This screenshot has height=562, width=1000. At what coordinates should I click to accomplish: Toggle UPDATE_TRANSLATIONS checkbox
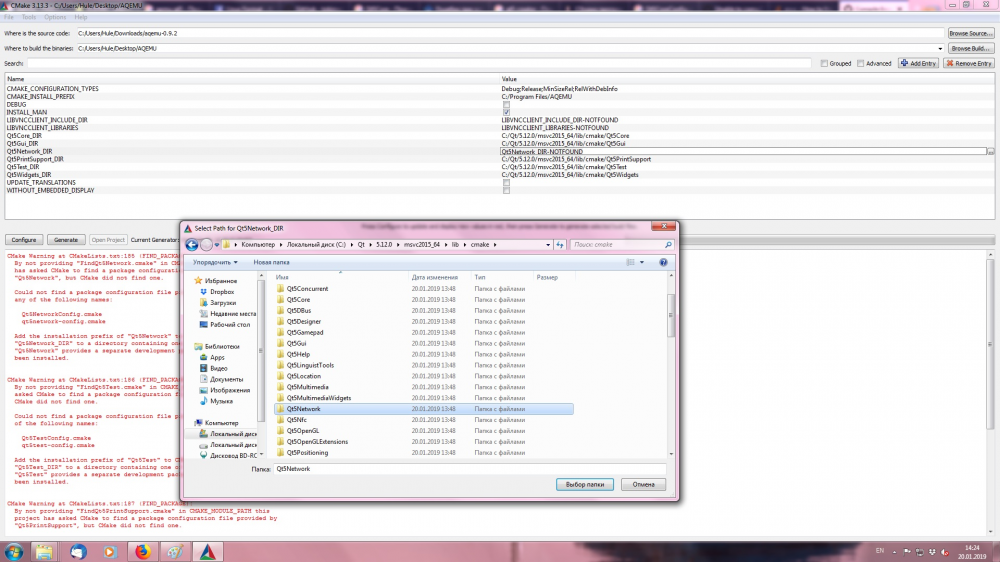click(x=506, y=182)
